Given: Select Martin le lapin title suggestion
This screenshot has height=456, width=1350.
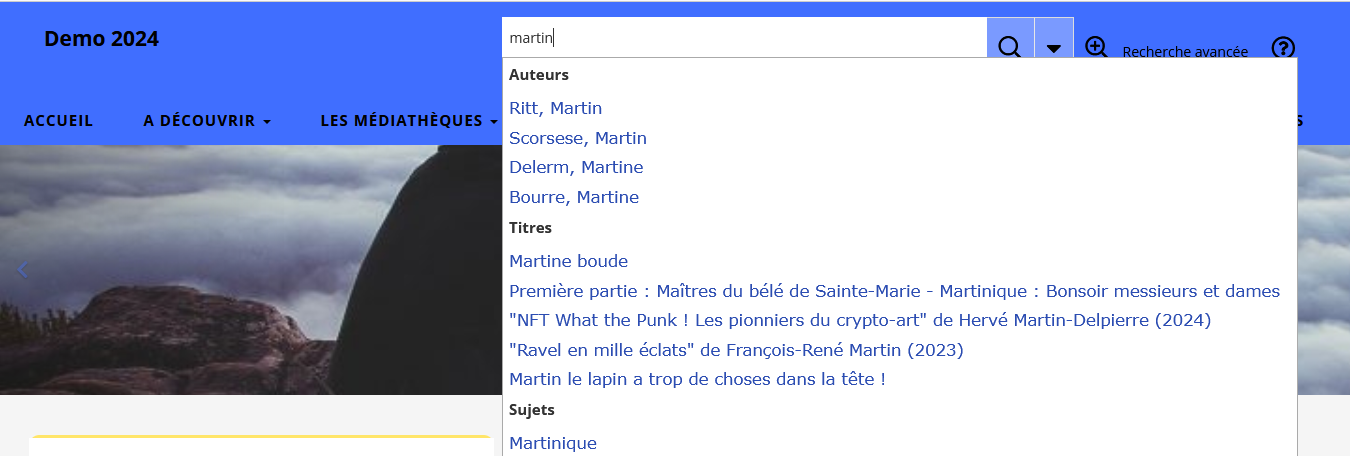Looking at the screenshot, I should (697, 379).
